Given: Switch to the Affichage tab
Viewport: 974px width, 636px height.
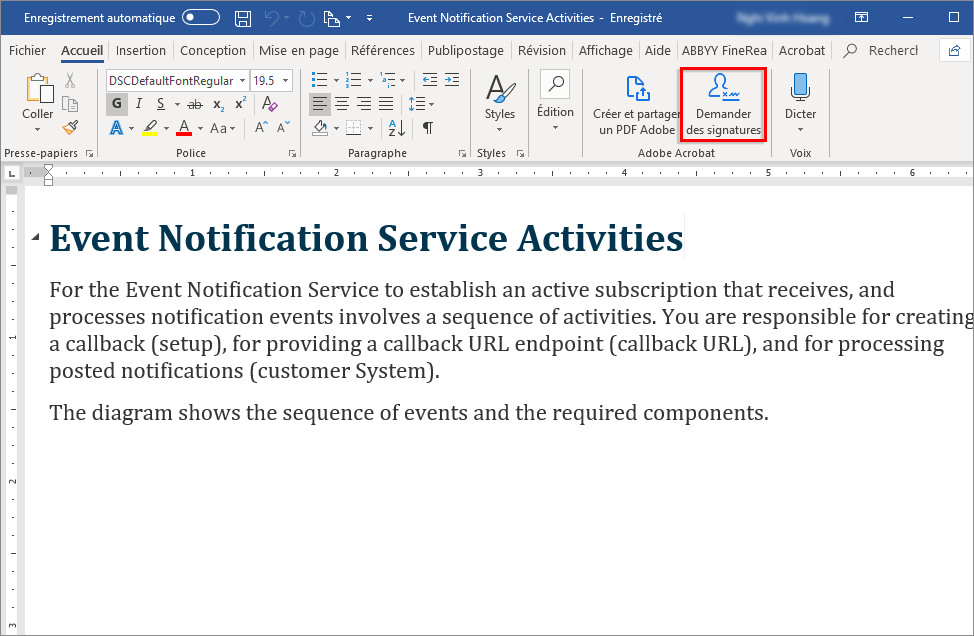Looking at the screenshot, I should (x=606, y=50).
